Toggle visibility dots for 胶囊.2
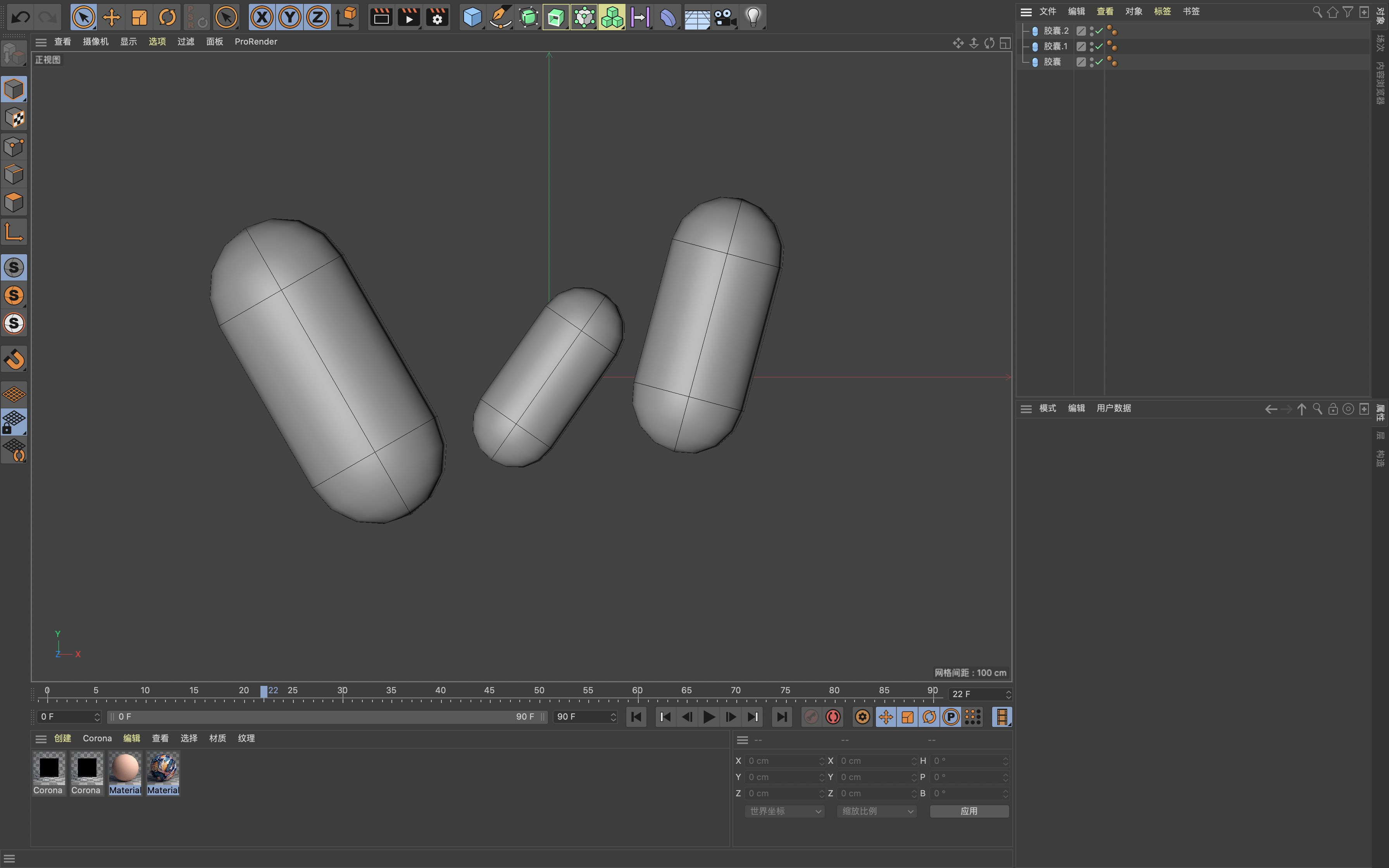Image resolution: width=1389 pixels, height=868 pixels. [1092, 31]
